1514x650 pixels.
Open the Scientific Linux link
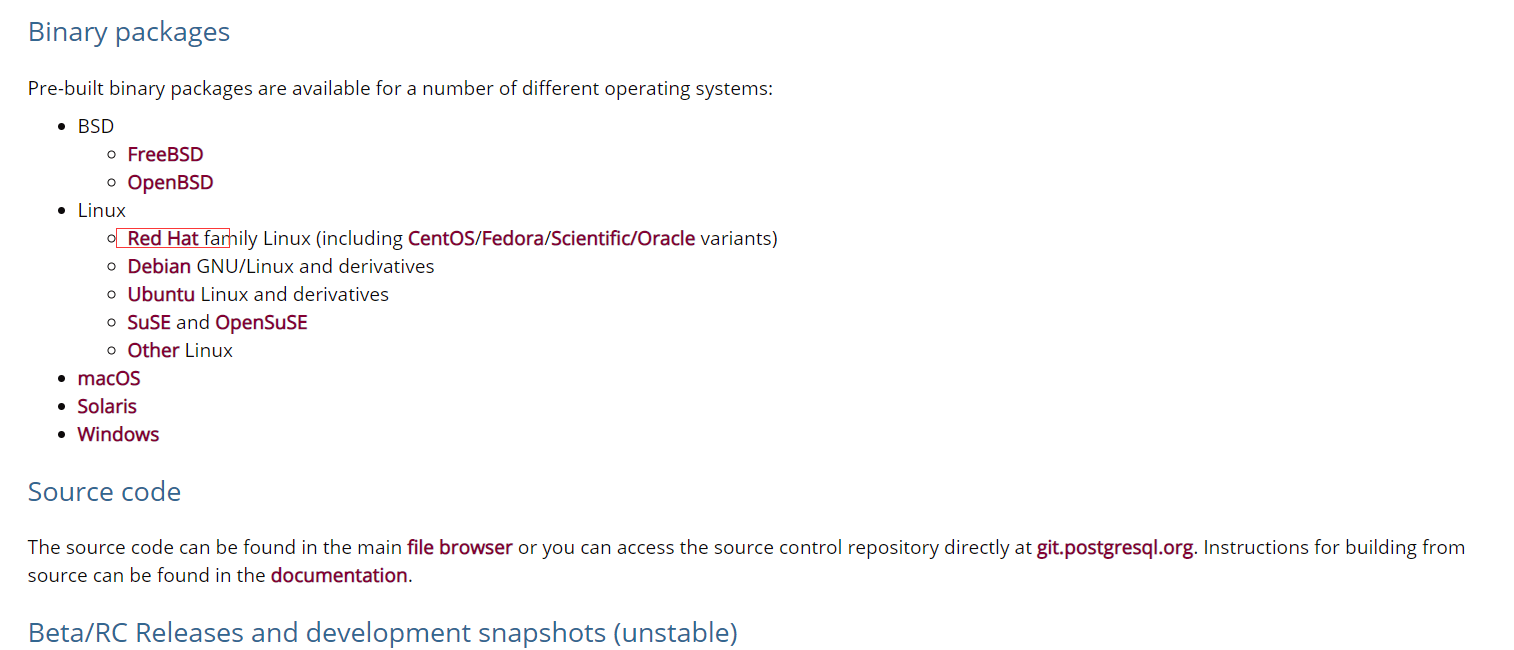click(591, 238)
